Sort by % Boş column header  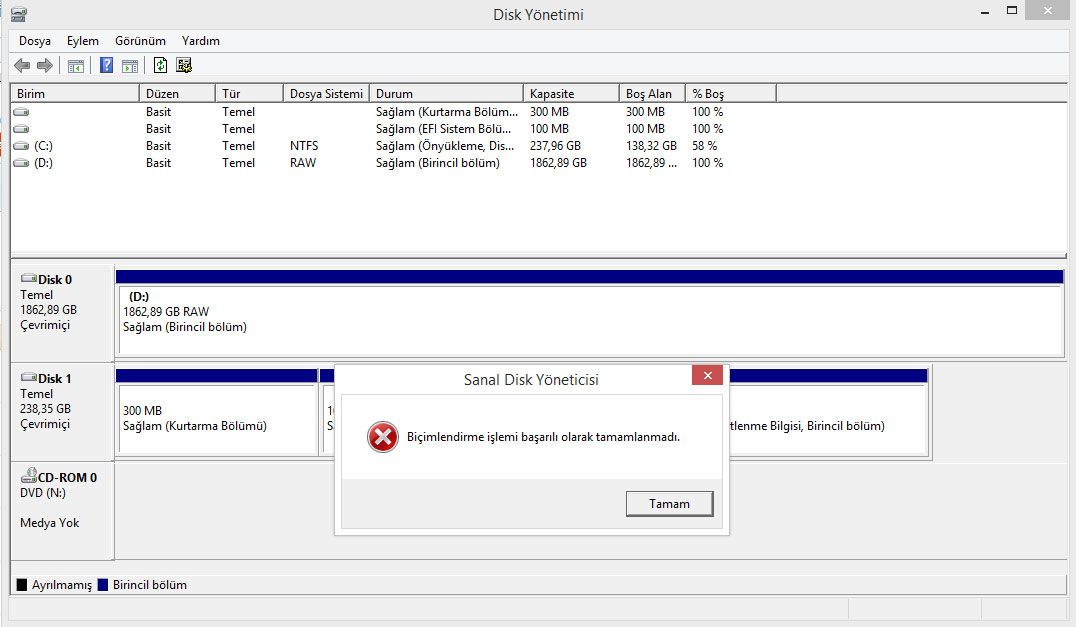(731, 93)
